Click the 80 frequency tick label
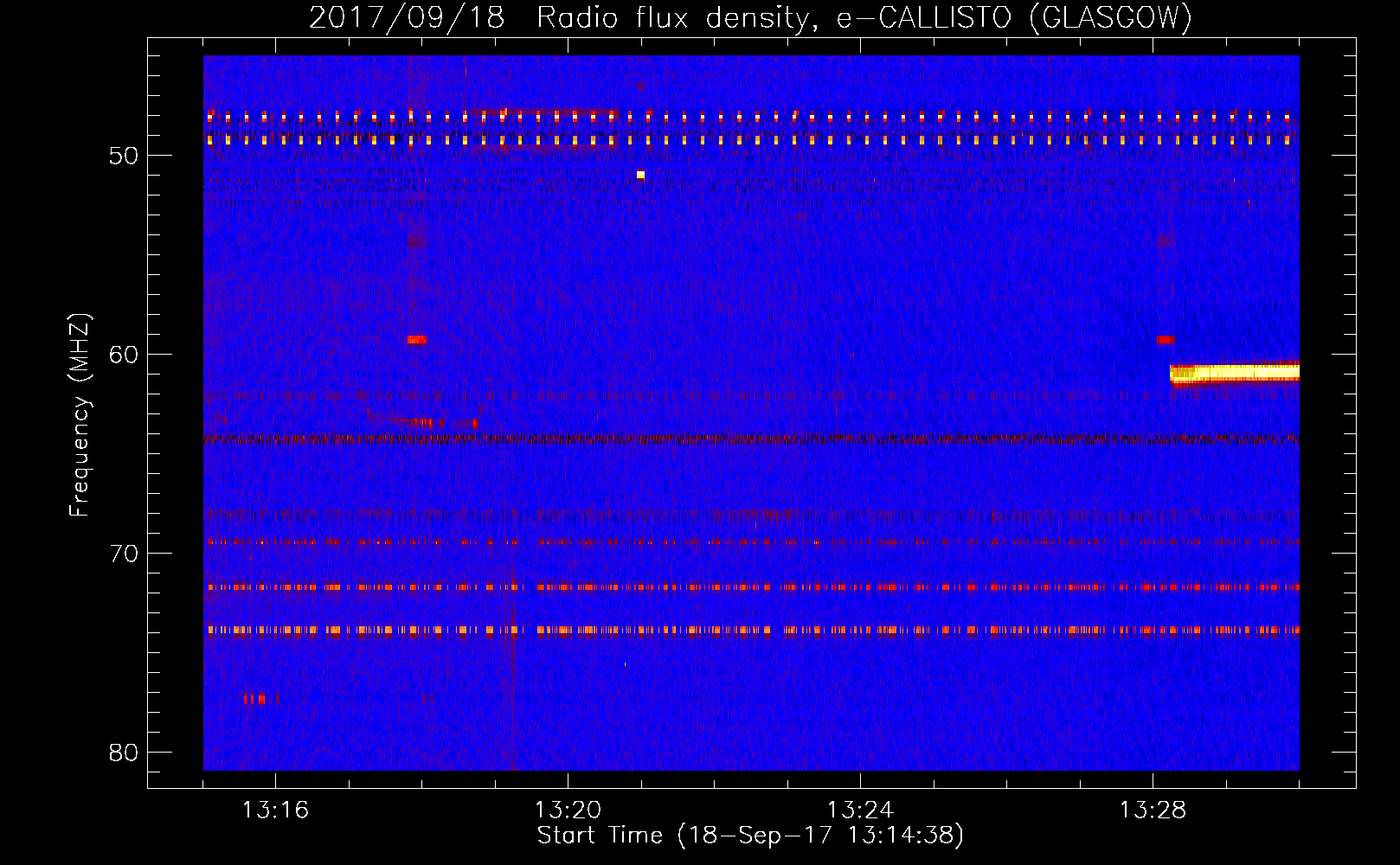The height and width of the screenshot is (865, 1400). tap(124, 753)
